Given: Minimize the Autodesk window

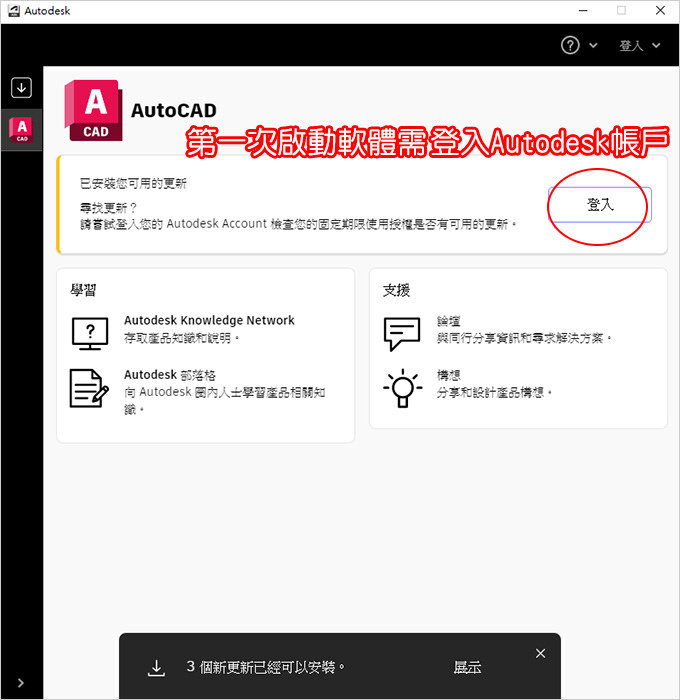Looking at the screenshot, I should point(583,11).
